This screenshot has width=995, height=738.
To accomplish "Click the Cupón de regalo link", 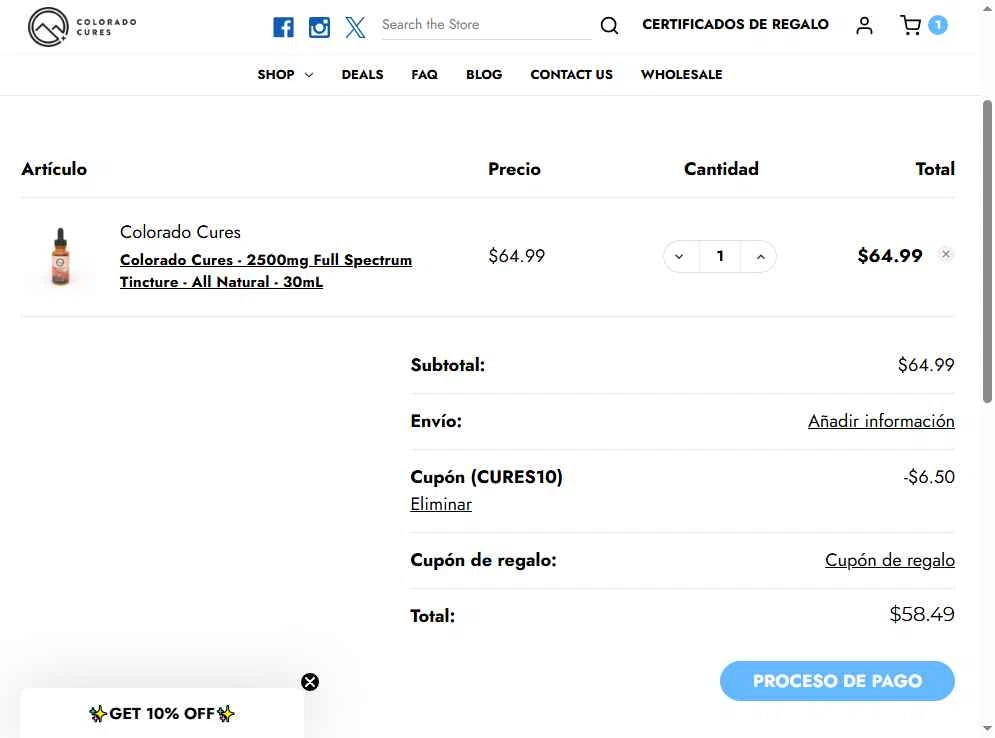I will 890,560.
